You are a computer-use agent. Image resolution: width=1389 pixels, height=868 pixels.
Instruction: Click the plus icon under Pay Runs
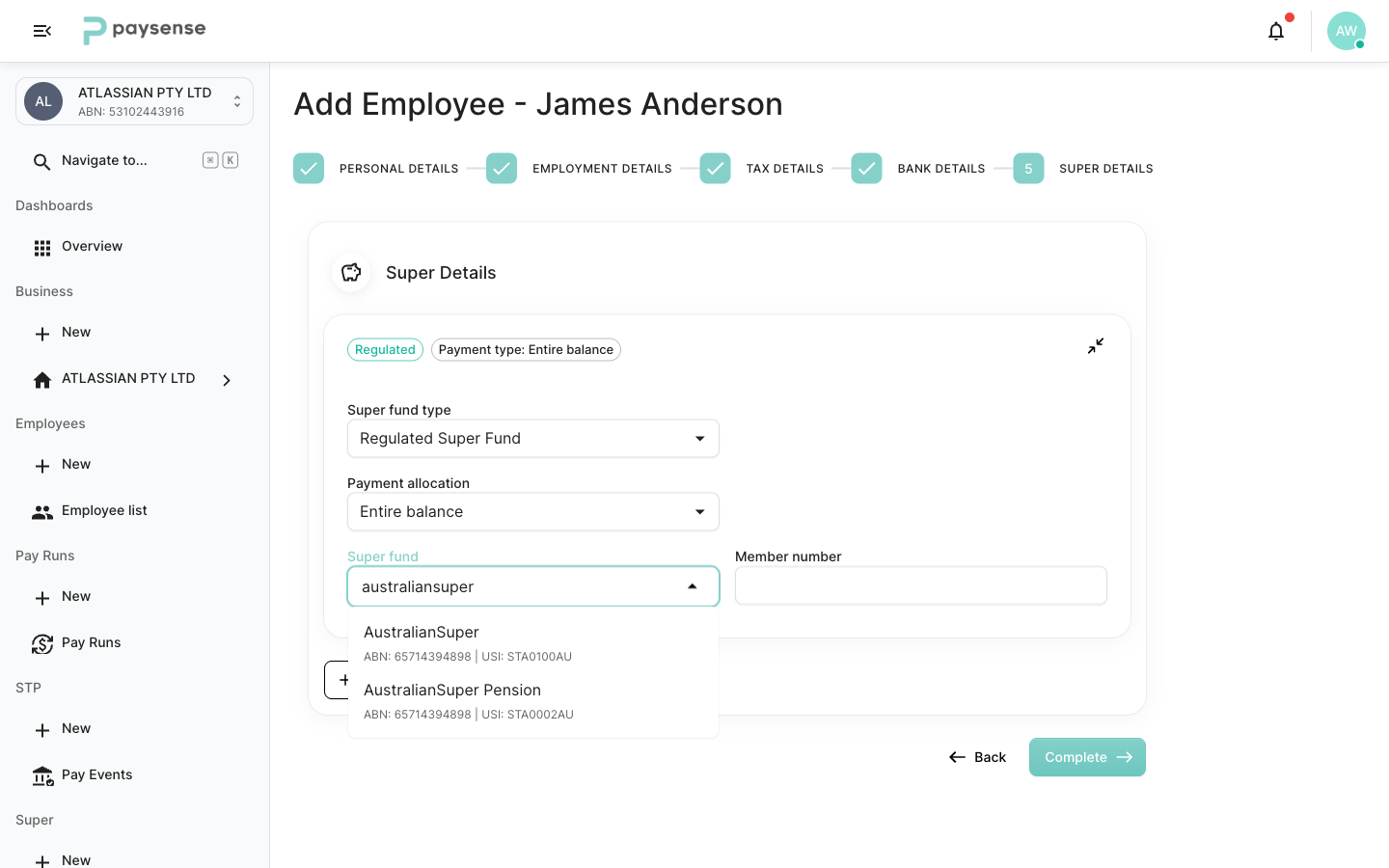coord(42,598)
